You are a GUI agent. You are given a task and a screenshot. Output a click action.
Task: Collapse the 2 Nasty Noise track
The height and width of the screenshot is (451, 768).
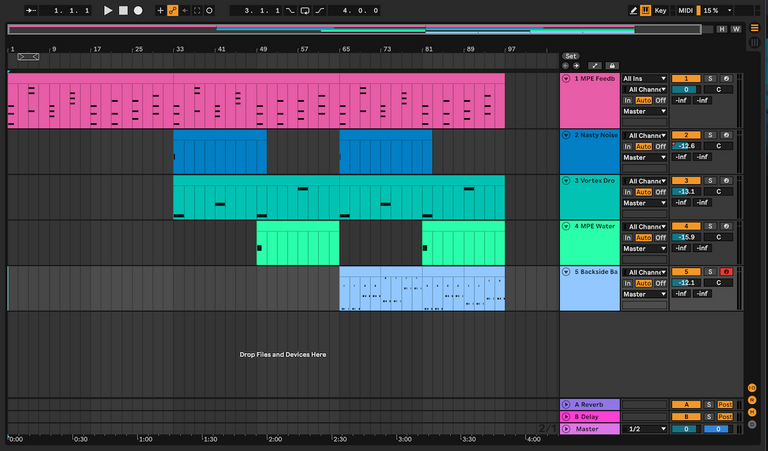(566, 135)
